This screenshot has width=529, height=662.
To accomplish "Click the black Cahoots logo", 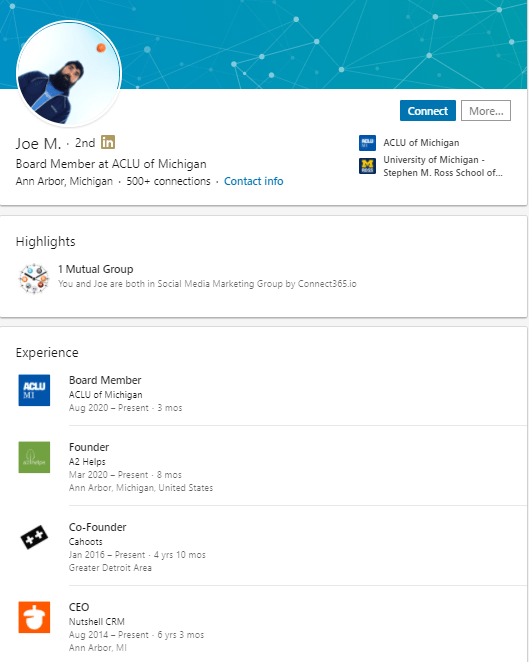I will [x=34, y=537].
